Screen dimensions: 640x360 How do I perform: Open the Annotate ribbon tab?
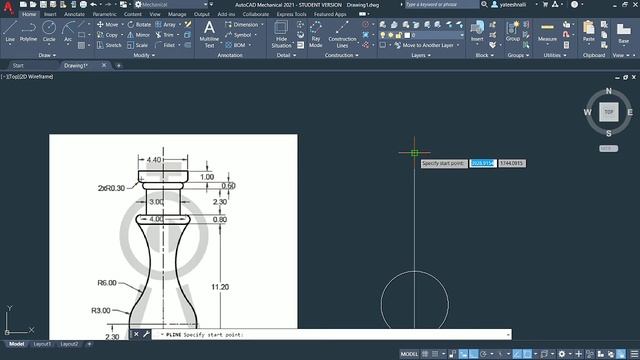coord(74,14)
